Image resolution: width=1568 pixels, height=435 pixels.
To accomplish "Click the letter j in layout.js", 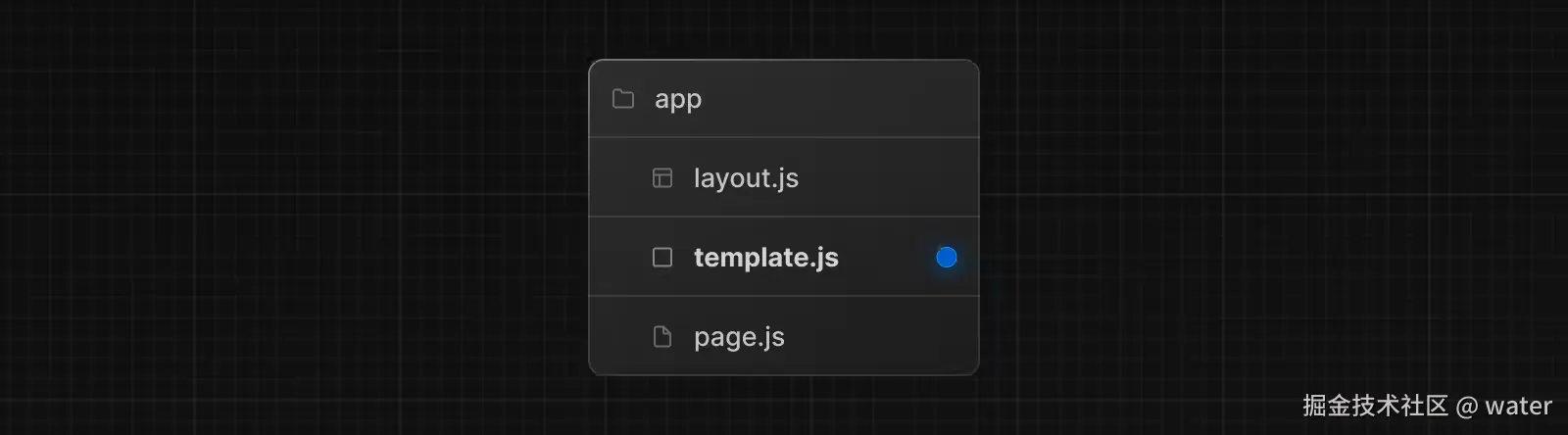I will point(780,179).
